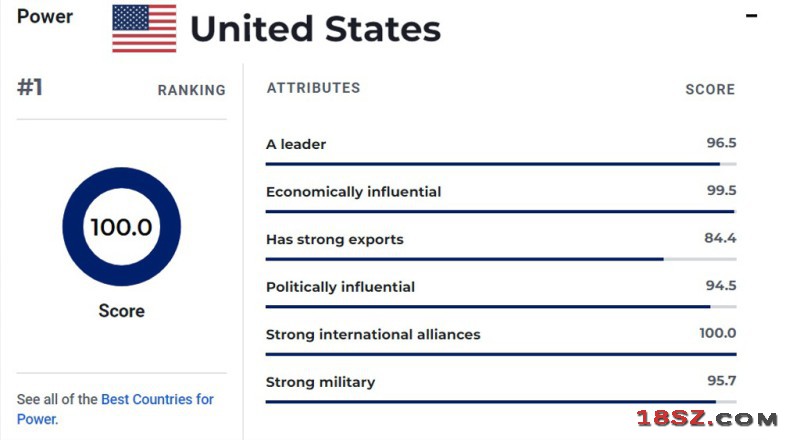Click the 84.4 exports score value
The image size is (800, 440).
[x=720, y=238]
